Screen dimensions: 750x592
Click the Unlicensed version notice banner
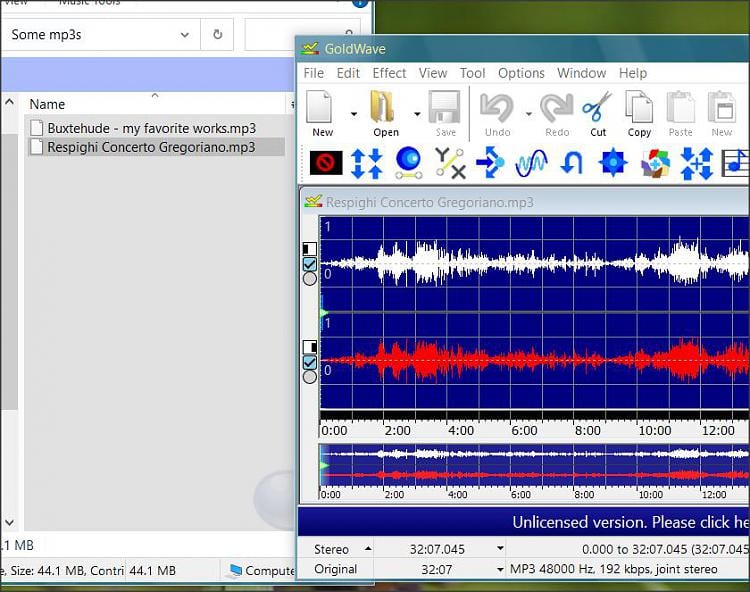point(630,522)
